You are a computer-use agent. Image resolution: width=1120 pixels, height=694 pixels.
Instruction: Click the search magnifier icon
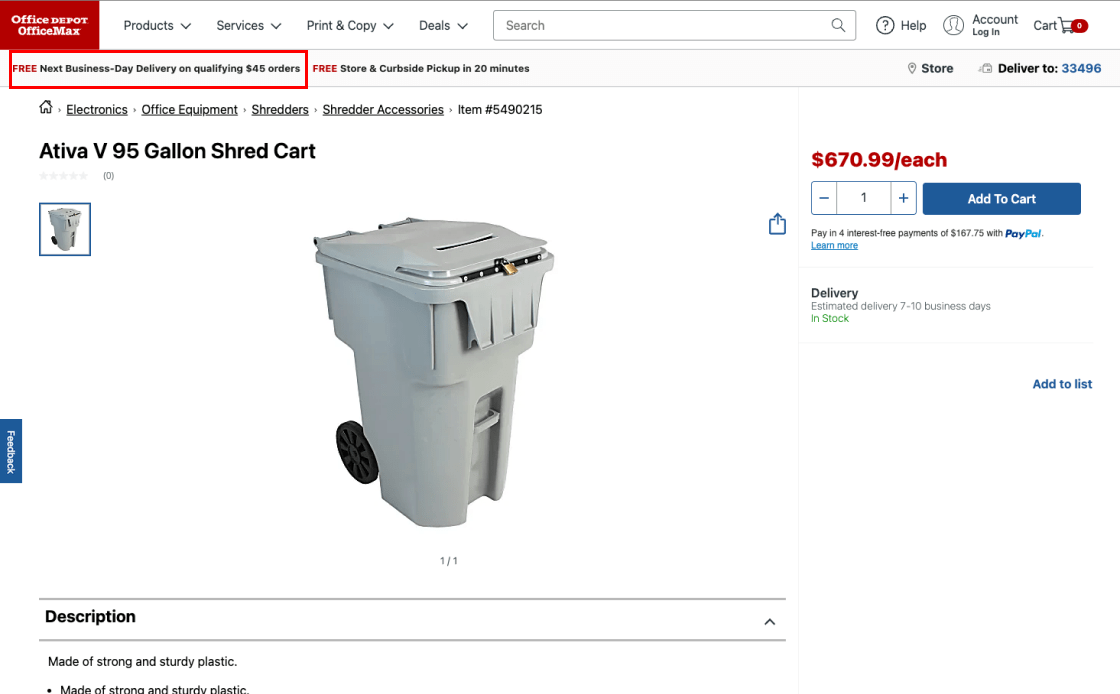click(838, 25)
